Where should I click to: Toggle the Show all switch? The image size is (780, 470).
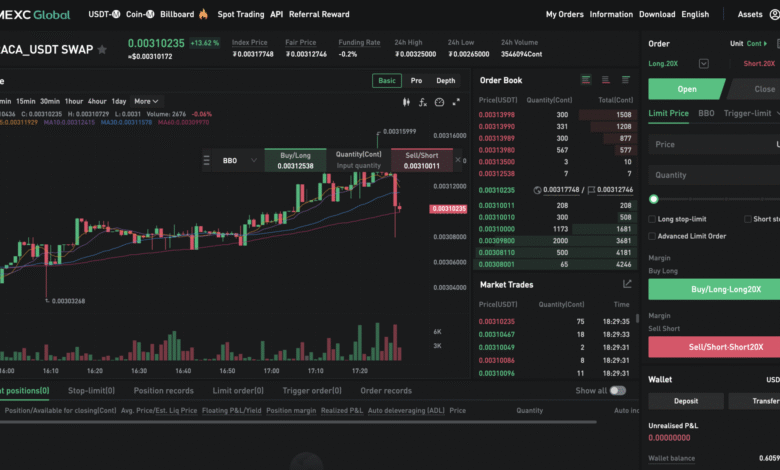(618, 390)
